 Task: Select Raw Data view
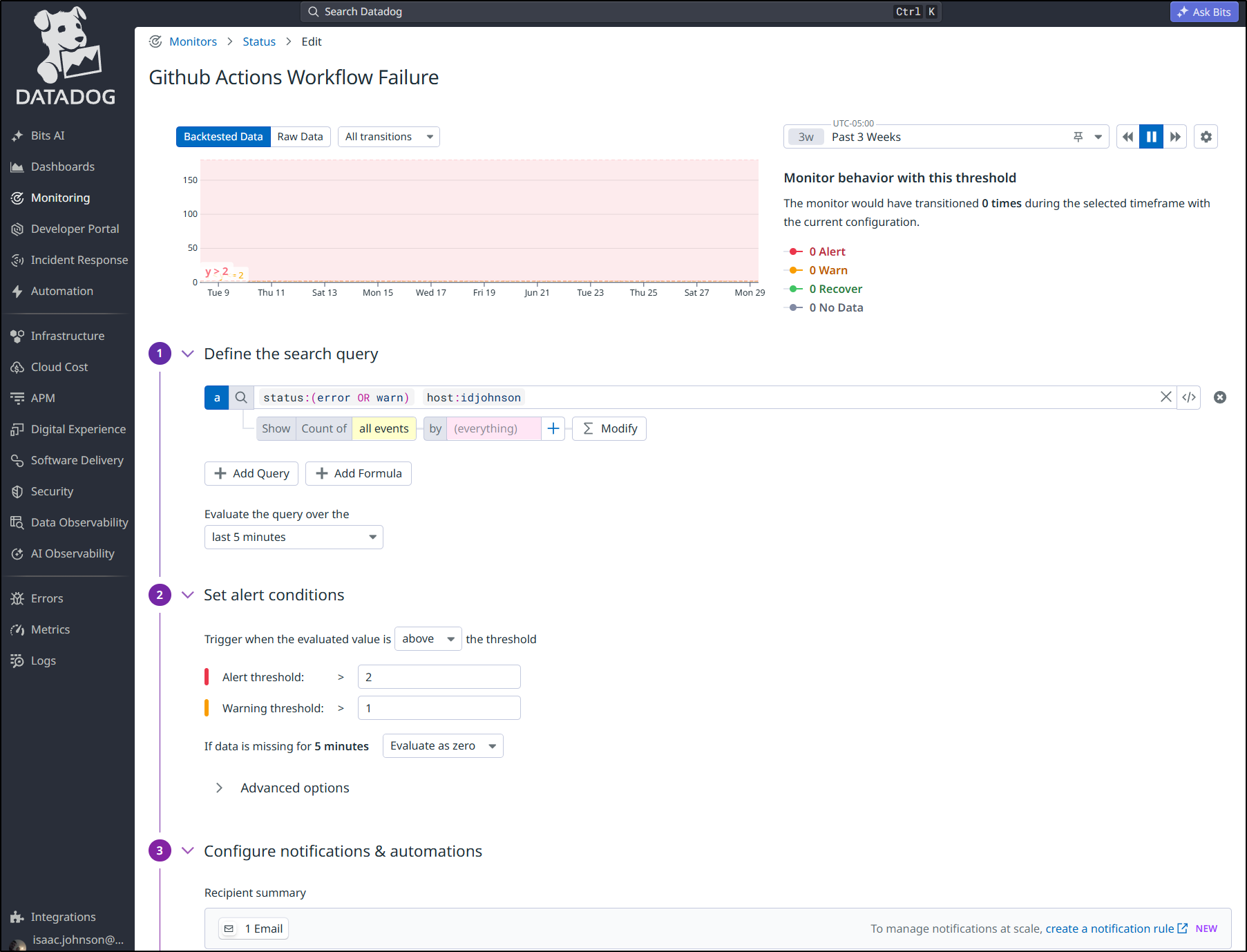301,137
